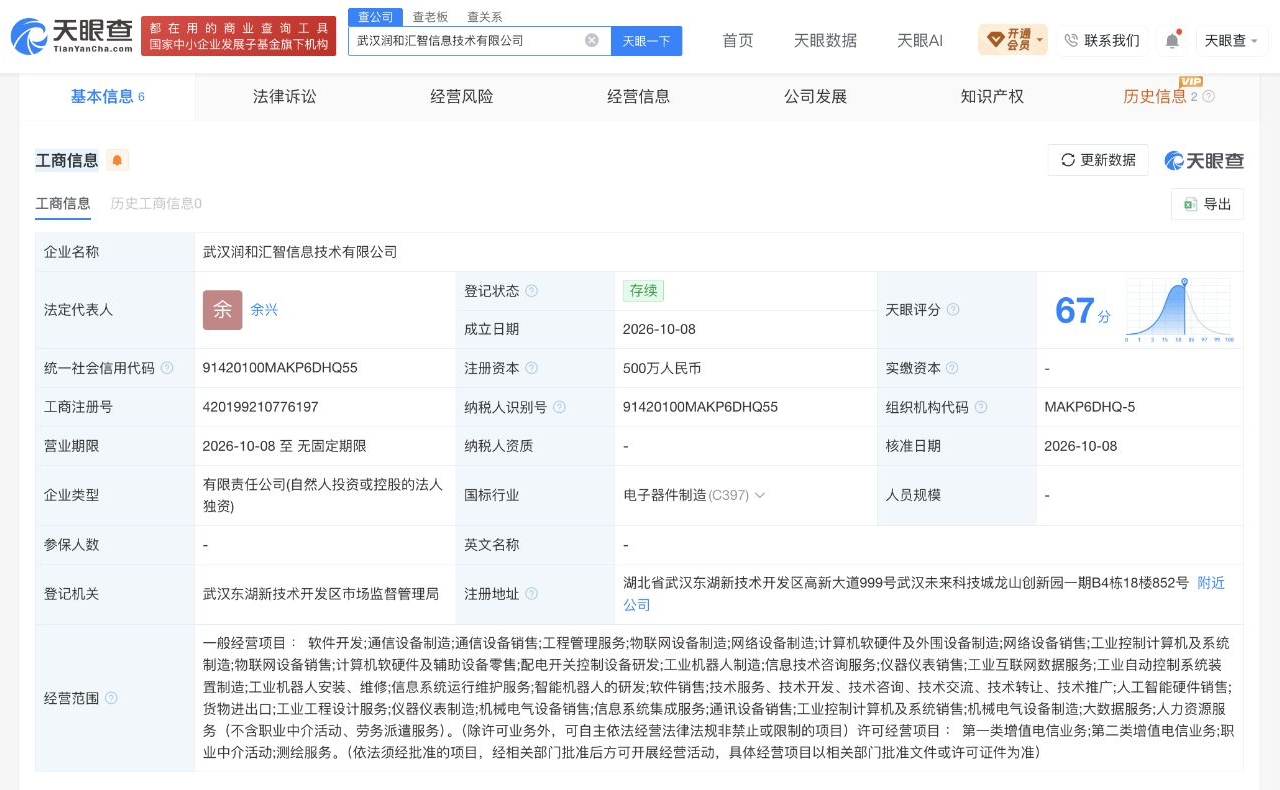Viewport: 1280px width, 790px height.
Task: Select the 基本信息 tab
Action: [107, 97]
